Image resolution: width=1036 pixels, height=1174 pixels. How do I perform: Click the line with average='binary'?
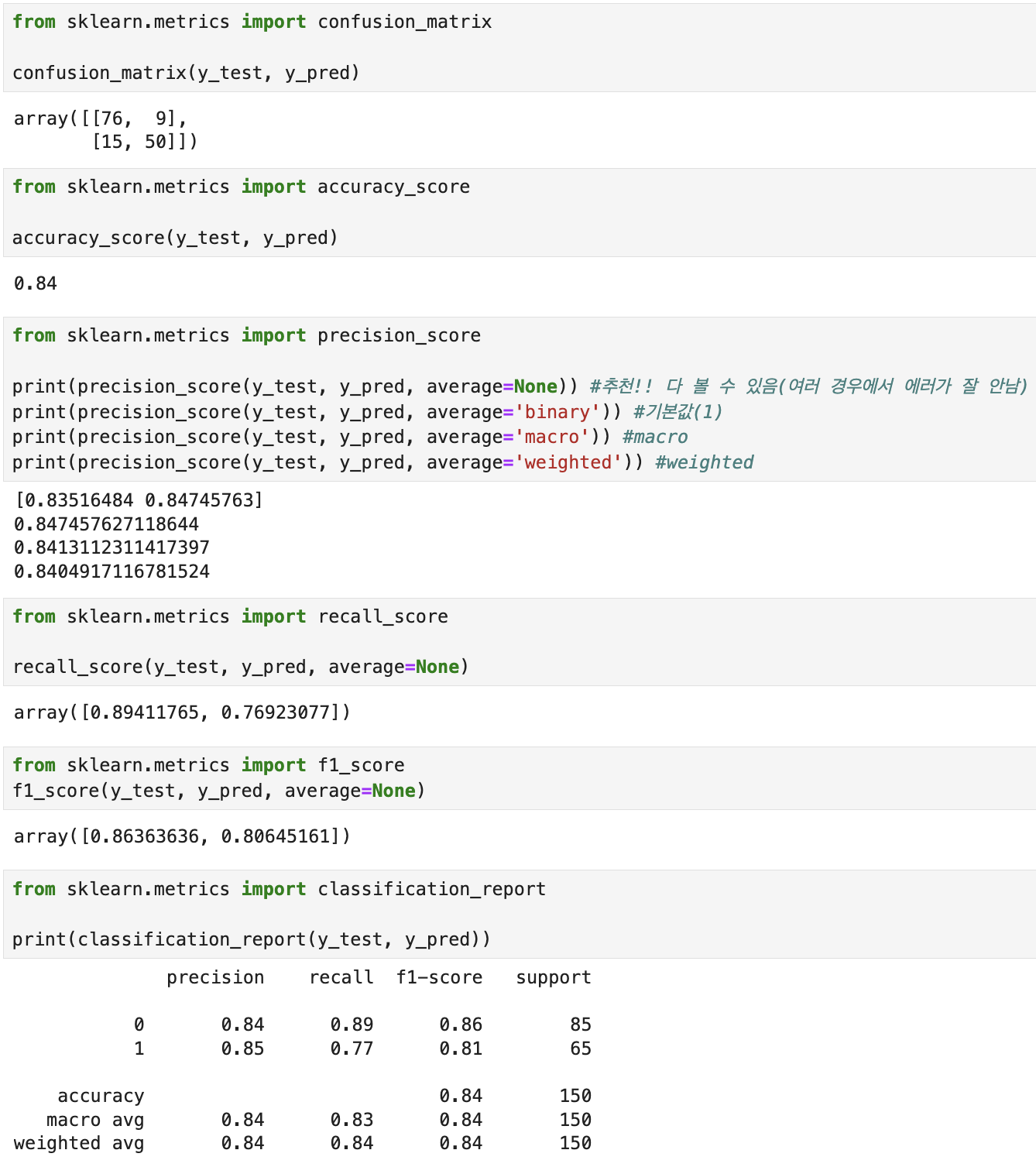point(368,412)
